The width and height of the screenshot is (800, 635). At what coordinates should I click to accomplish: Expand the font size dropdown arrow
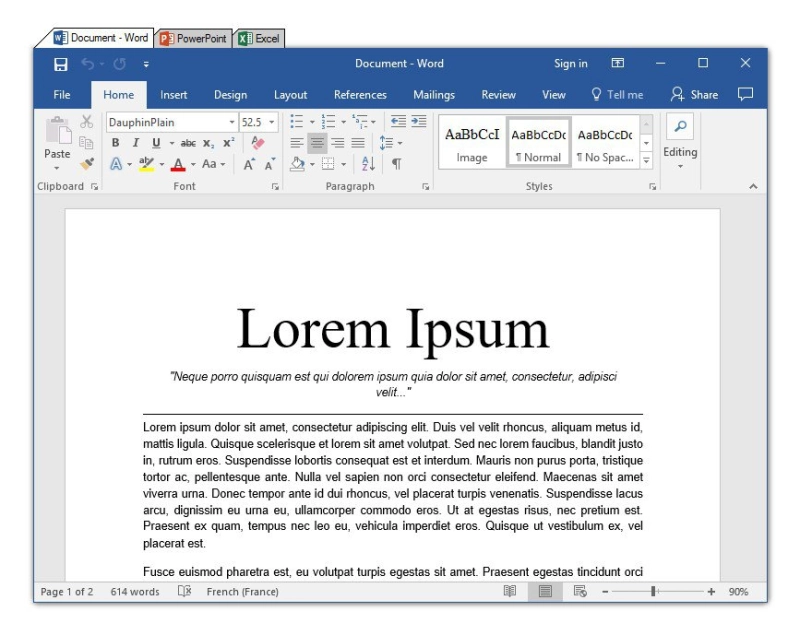point(272,122)
